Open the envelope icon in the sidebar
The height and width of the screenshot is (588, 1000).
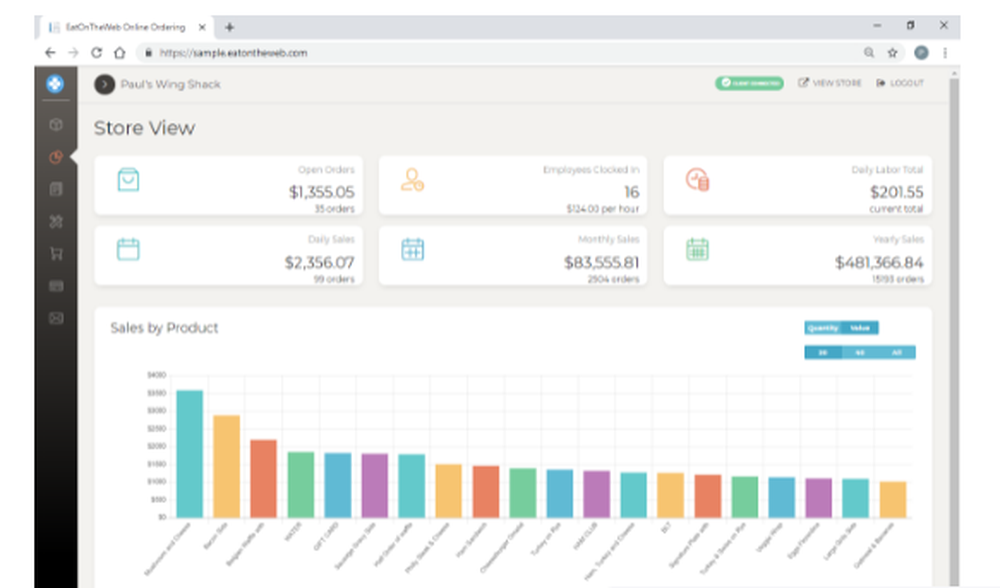(x=56, y=318)
